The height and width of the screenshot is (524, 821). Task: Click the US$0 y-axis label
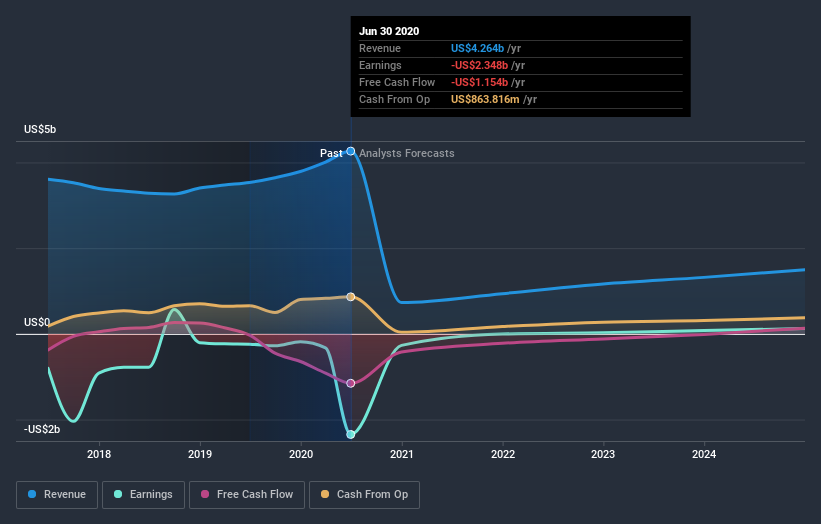(37, 322)
